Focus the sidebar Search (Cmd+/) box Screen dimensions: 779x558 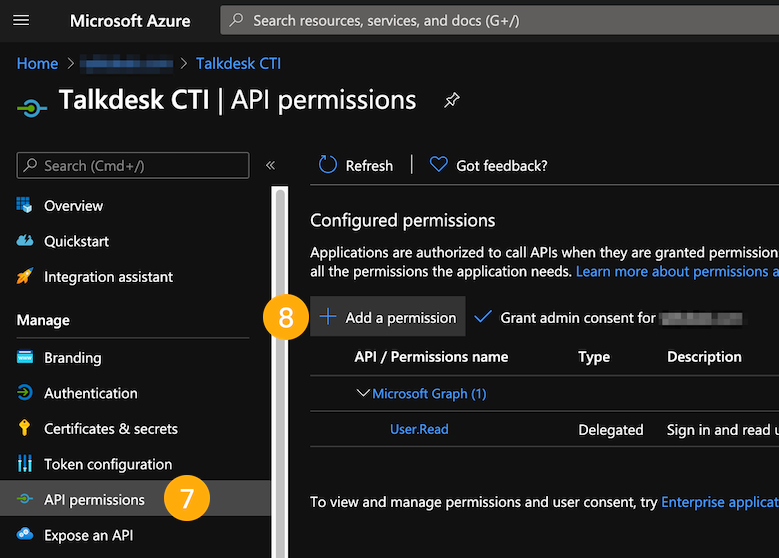click(x=133, y=165)
